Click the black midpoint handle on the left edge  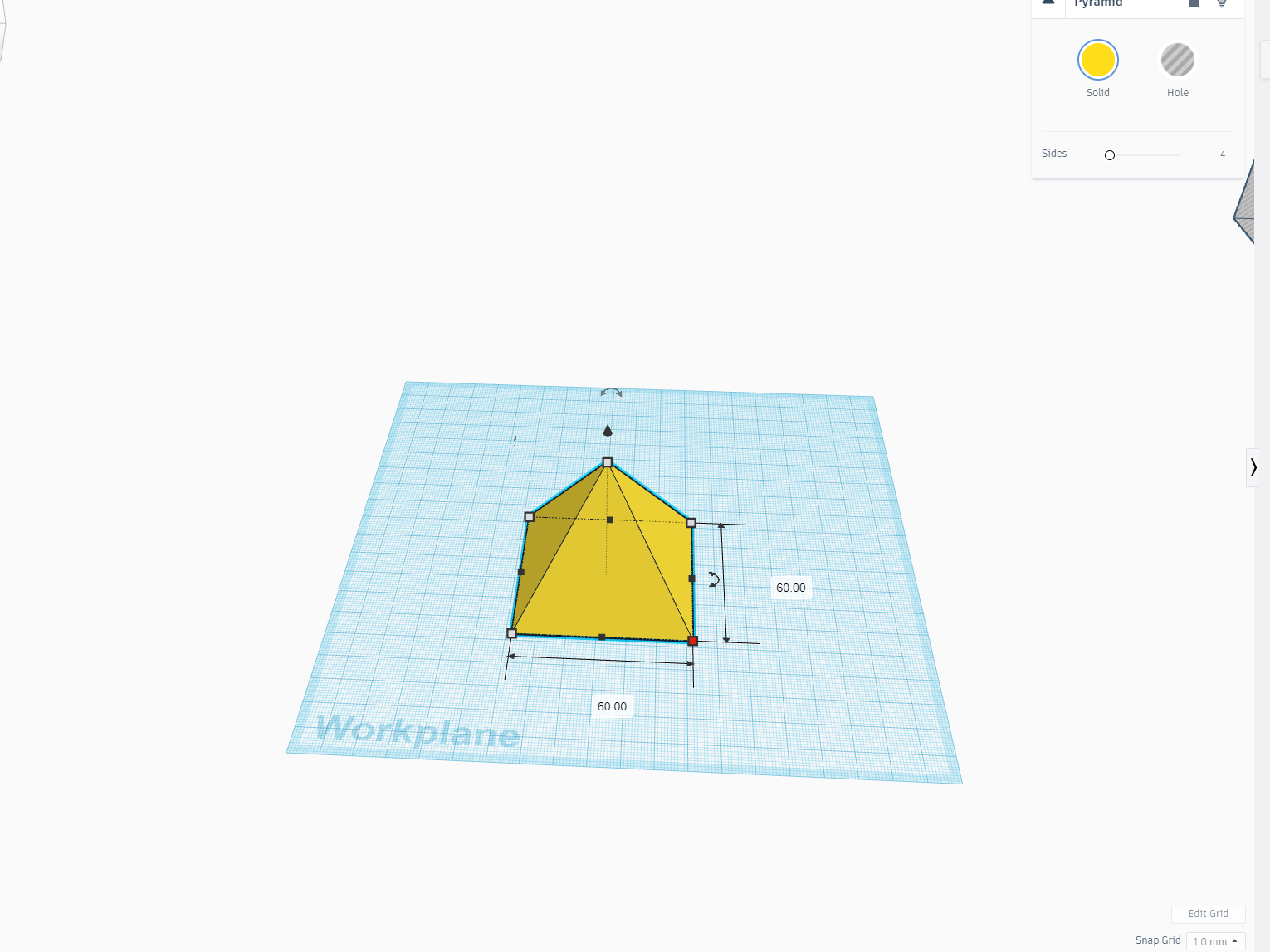click(x=521, y=572)
